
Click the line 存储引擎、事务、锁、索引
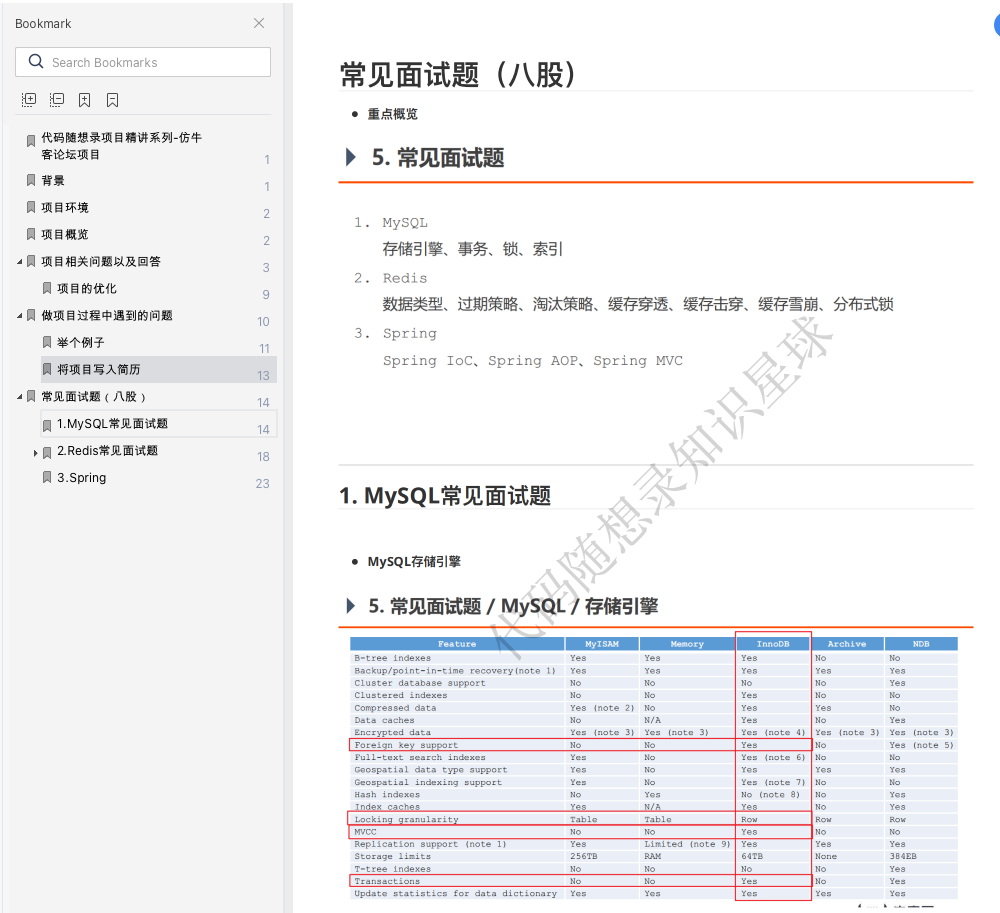(x=473, y=249)
